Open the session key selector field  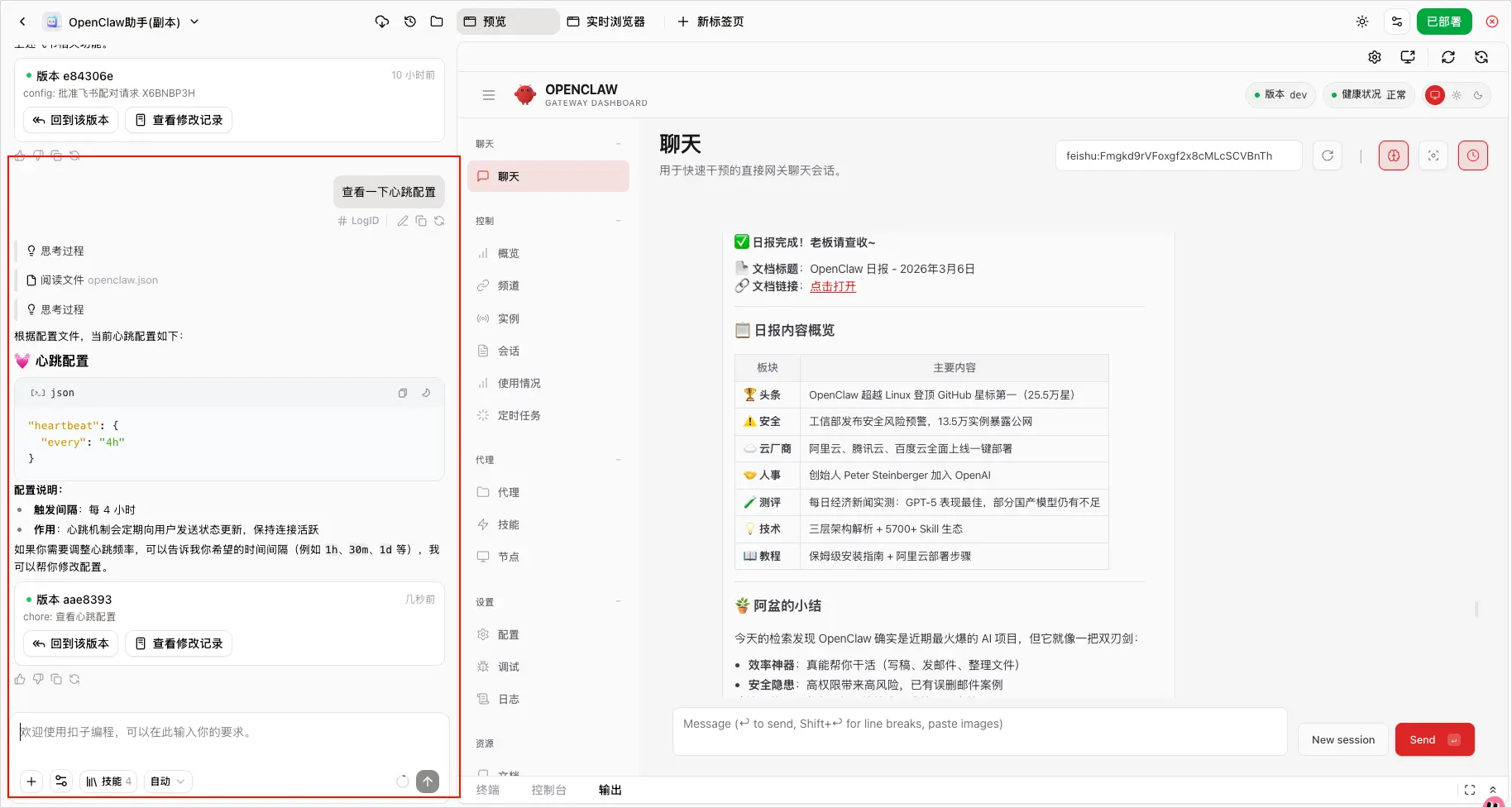[x=1179, y=155]
